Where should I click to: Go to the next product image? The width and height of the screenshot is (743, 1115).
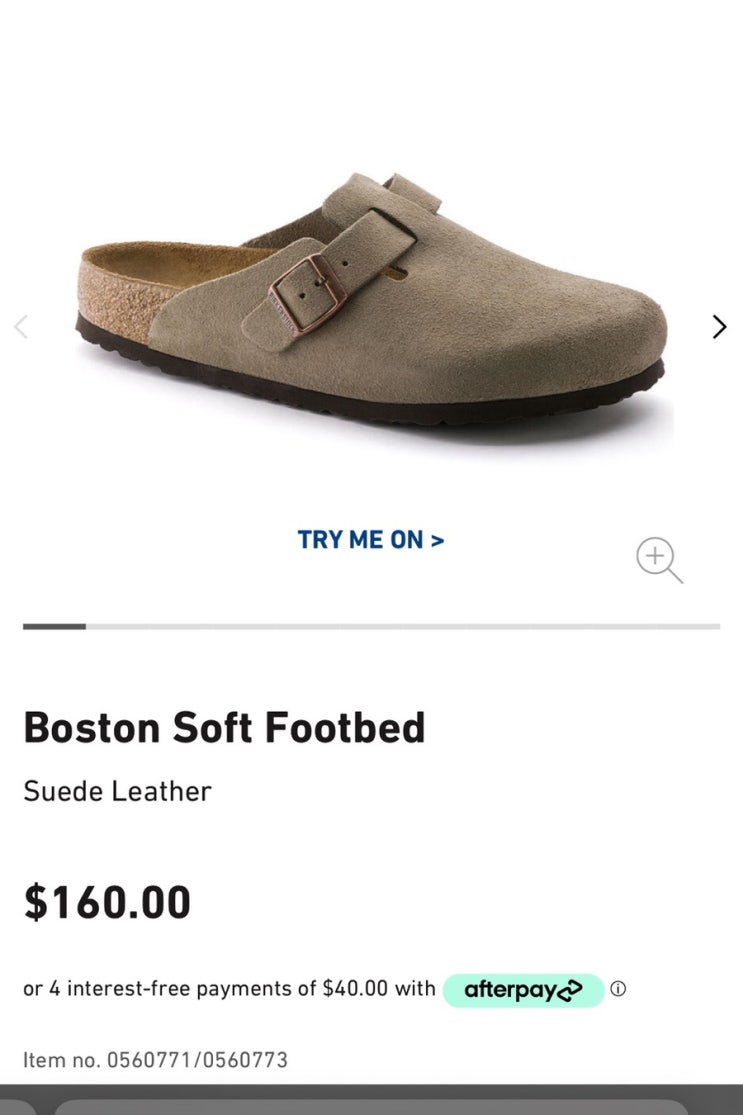coord(719,327)
